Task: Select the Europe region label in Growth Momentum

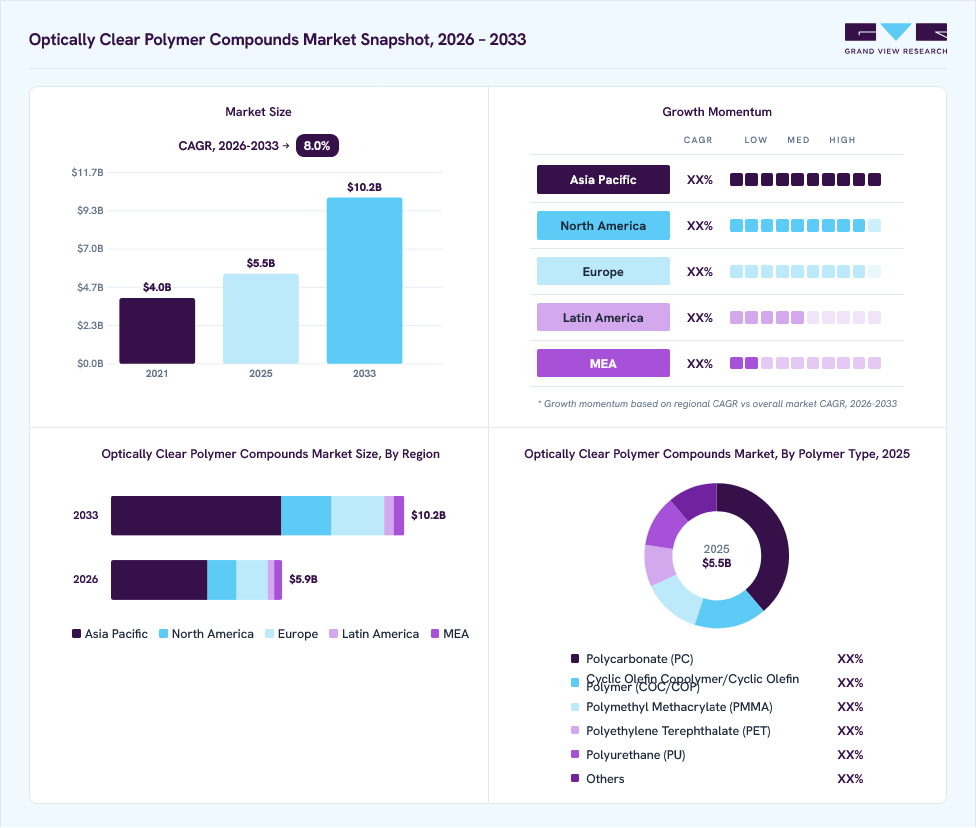Action: (x=603, y=271)
